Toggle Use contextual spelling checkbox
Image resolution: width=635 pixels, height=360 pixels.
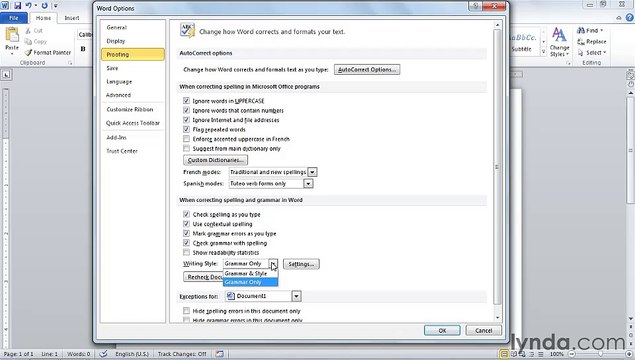coord(186,224)
